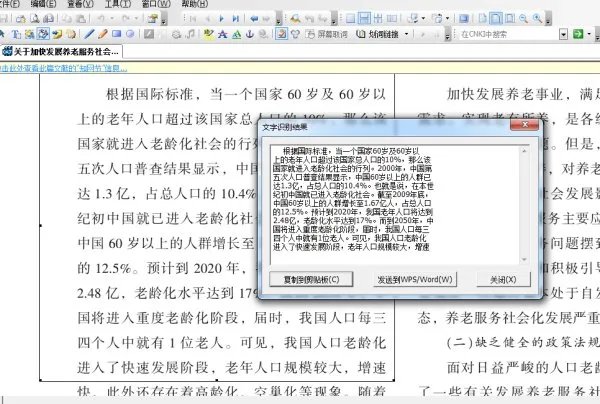Expand the first toolbar overflow options
Screen dimensions: 600x404
164,19
